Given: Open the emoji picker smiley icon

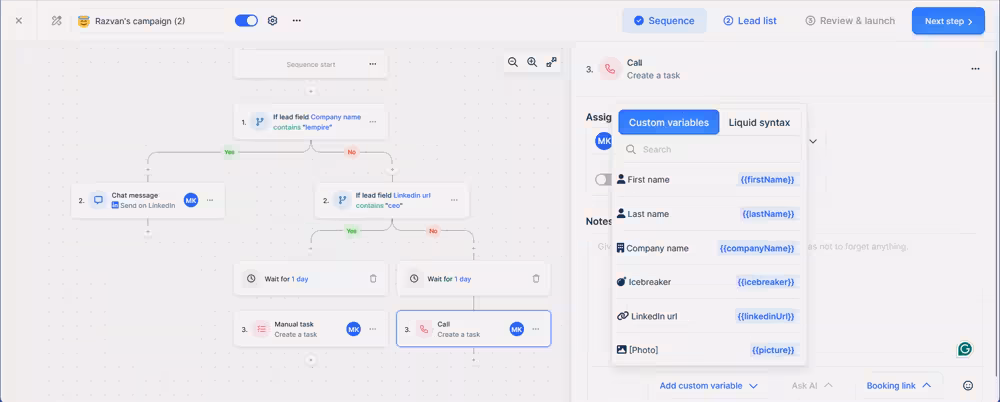Looking at the screenshot, I should 967,385.
